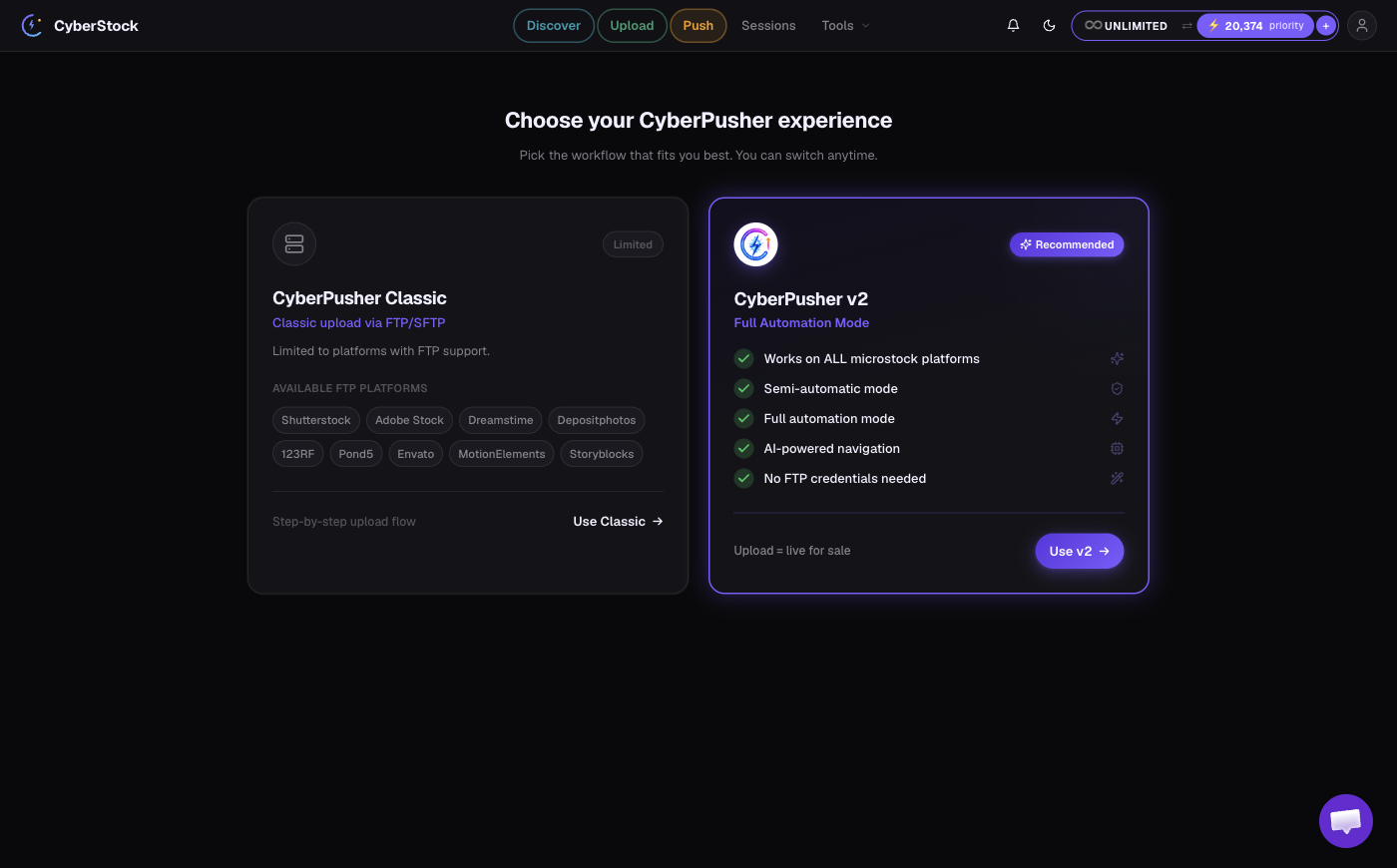Switch to the Upload tab
1397x868 pixels.
coord(632,26)
